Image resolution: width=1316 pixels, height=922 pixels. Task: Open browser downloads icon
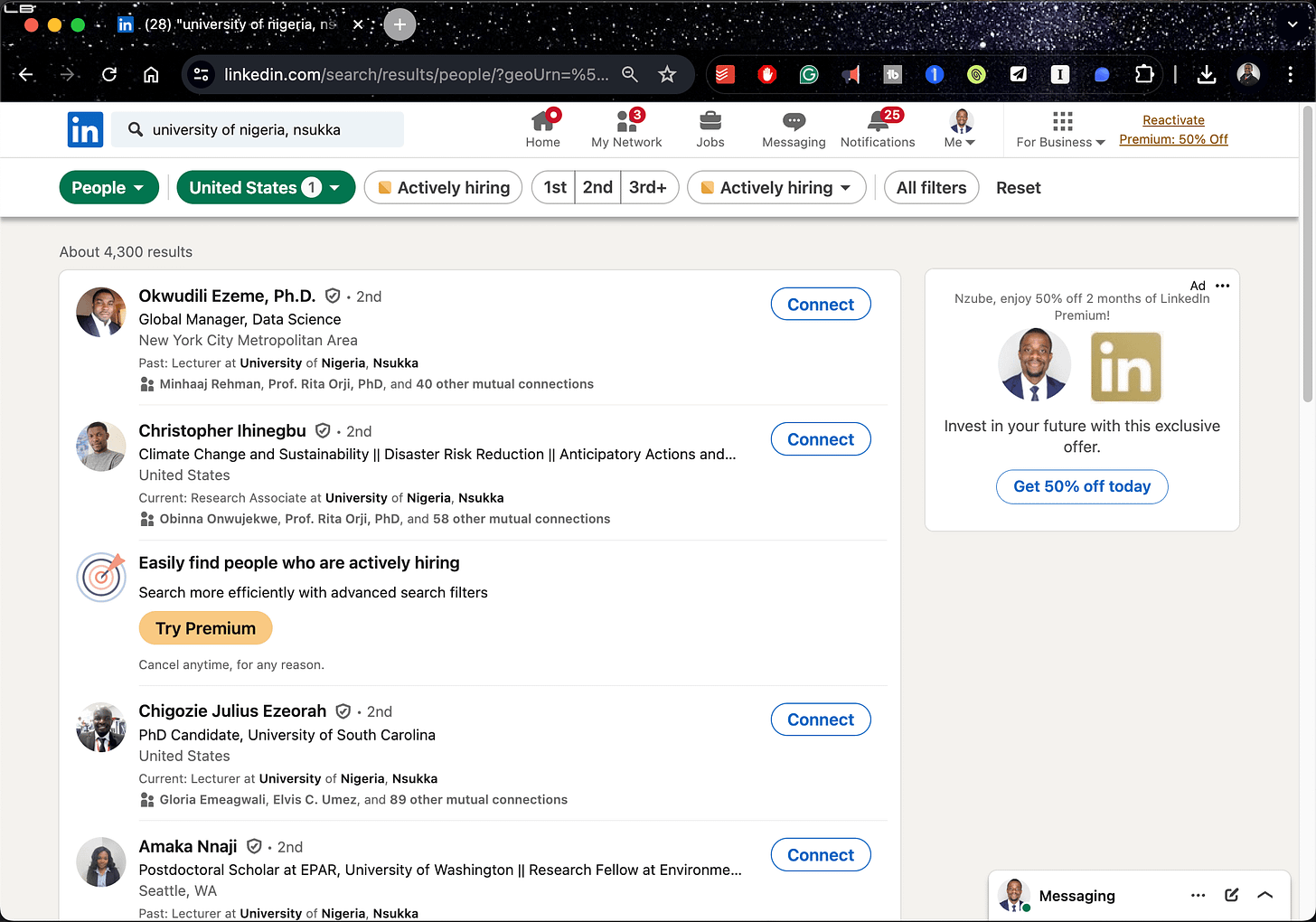[x=1207, y=74]
